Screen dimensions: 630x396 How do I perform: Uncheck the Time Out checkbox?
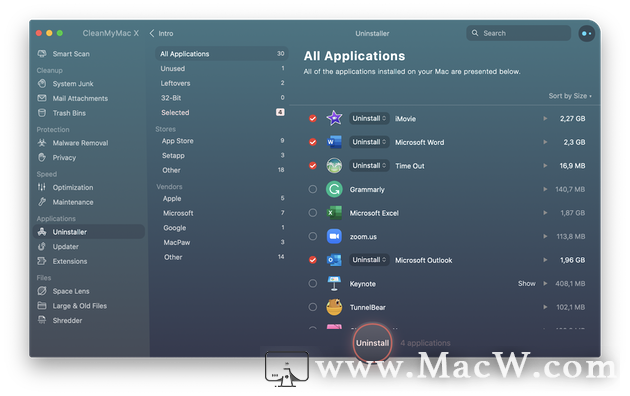click(313, 165)
